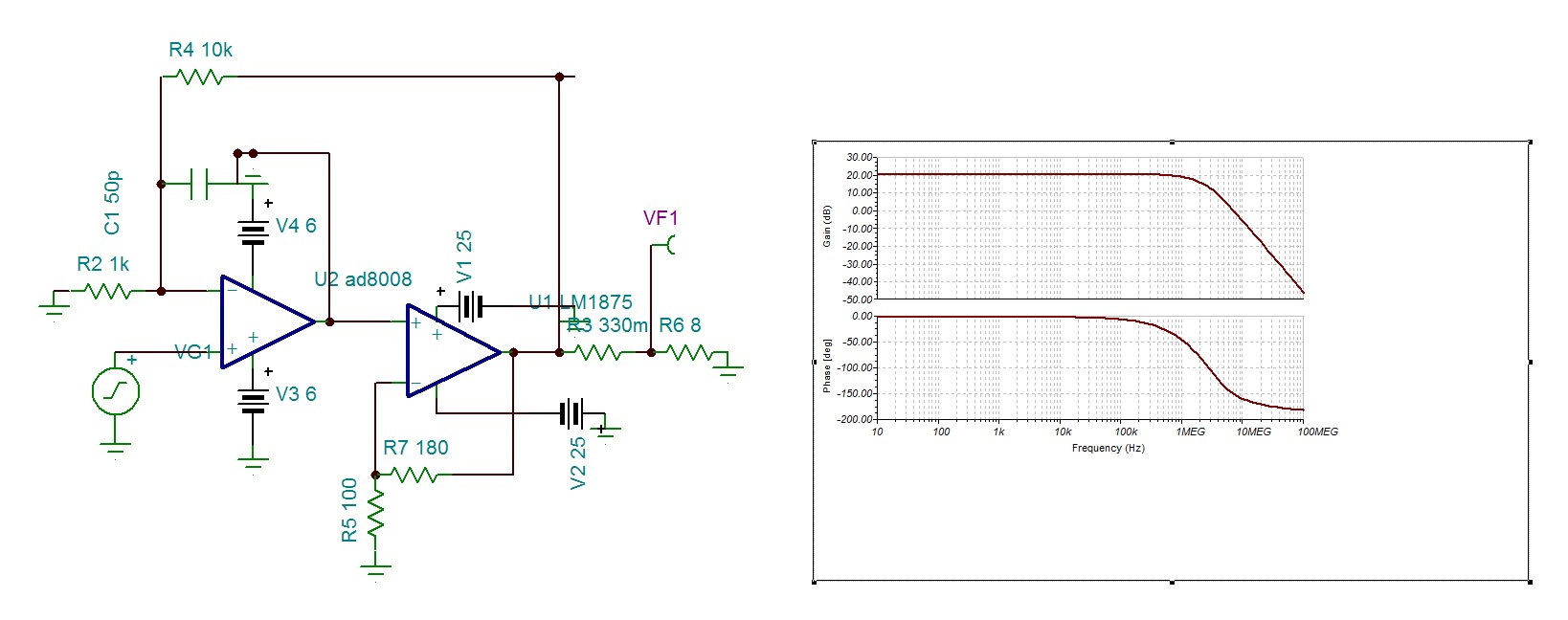Select the V4 6 battery symbol
Screen dimensions: 1568x620
253,233
